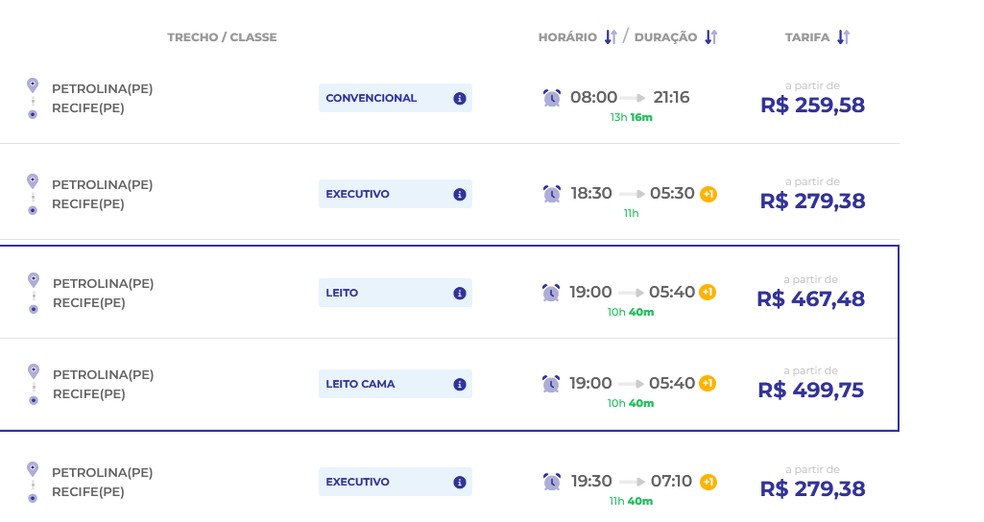The image size is (984, 522).
Task: Sort results by HORÁRIO arrows
Action: coord(611,37)
